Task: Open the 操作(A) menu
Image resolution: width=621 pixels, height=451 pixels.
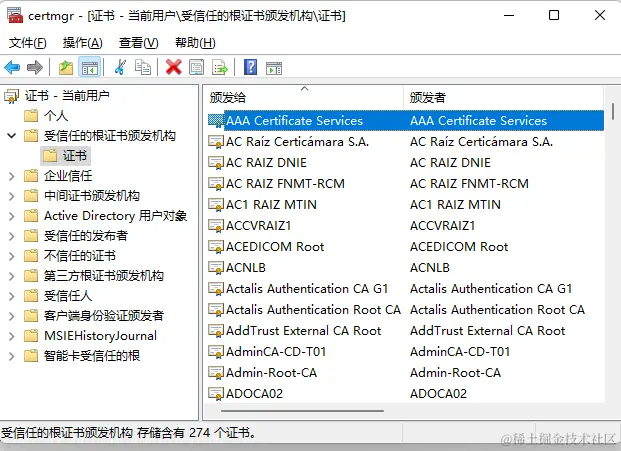Action: (82, 42)
